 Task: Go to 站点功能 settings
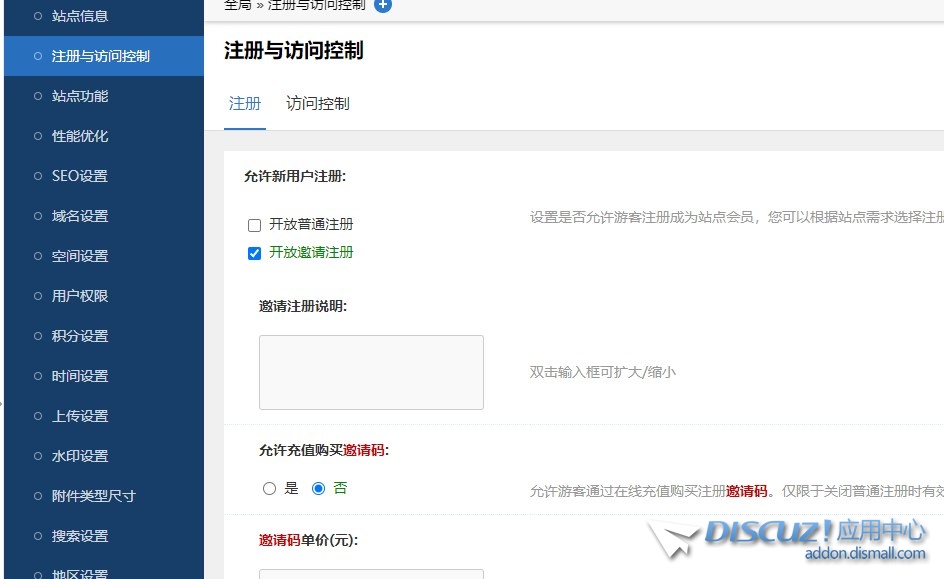80,96
